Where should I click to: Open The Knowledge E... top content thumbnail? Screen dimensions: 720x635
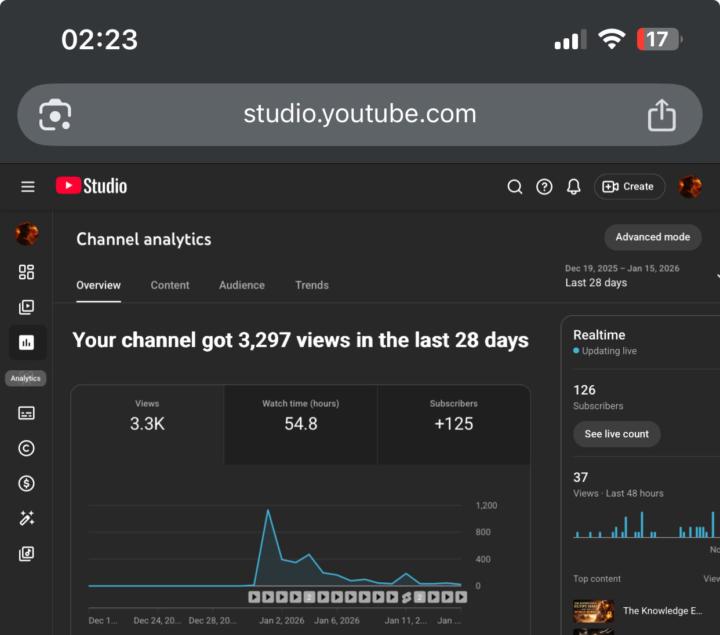(594, 611)
